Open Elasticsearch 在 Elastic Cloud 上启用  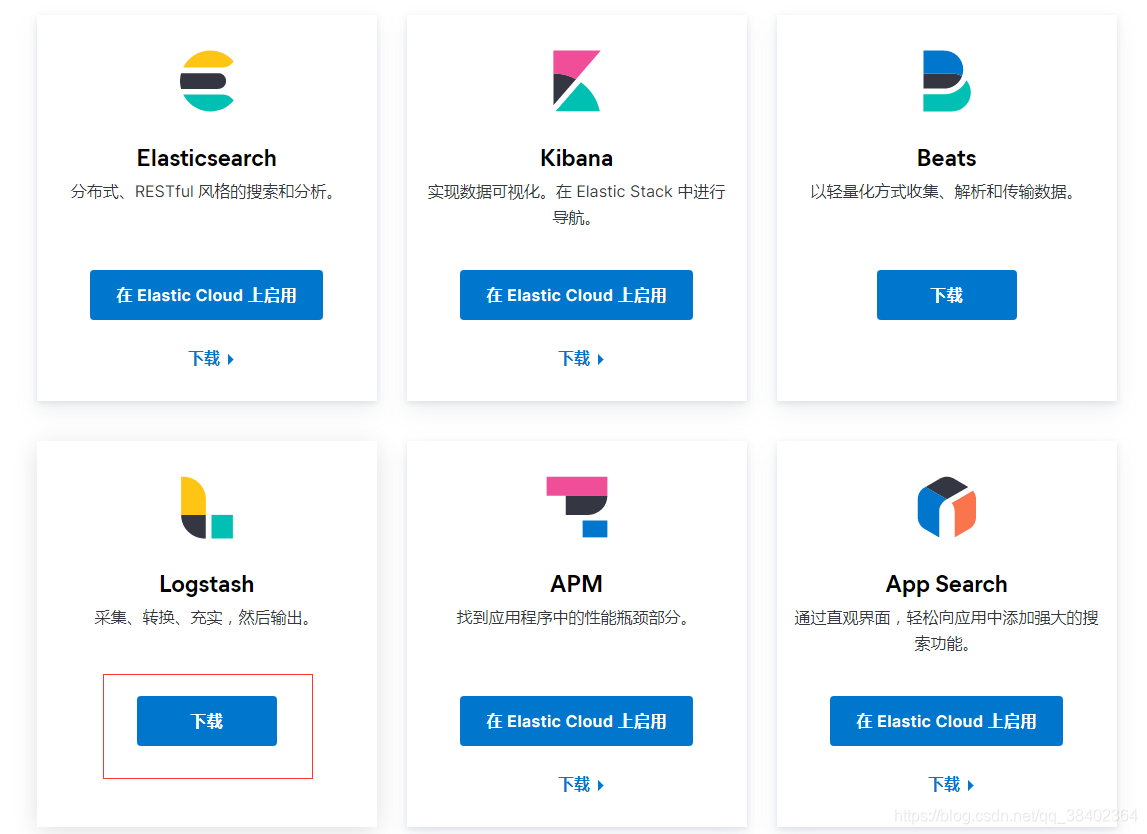coord(206,295)
